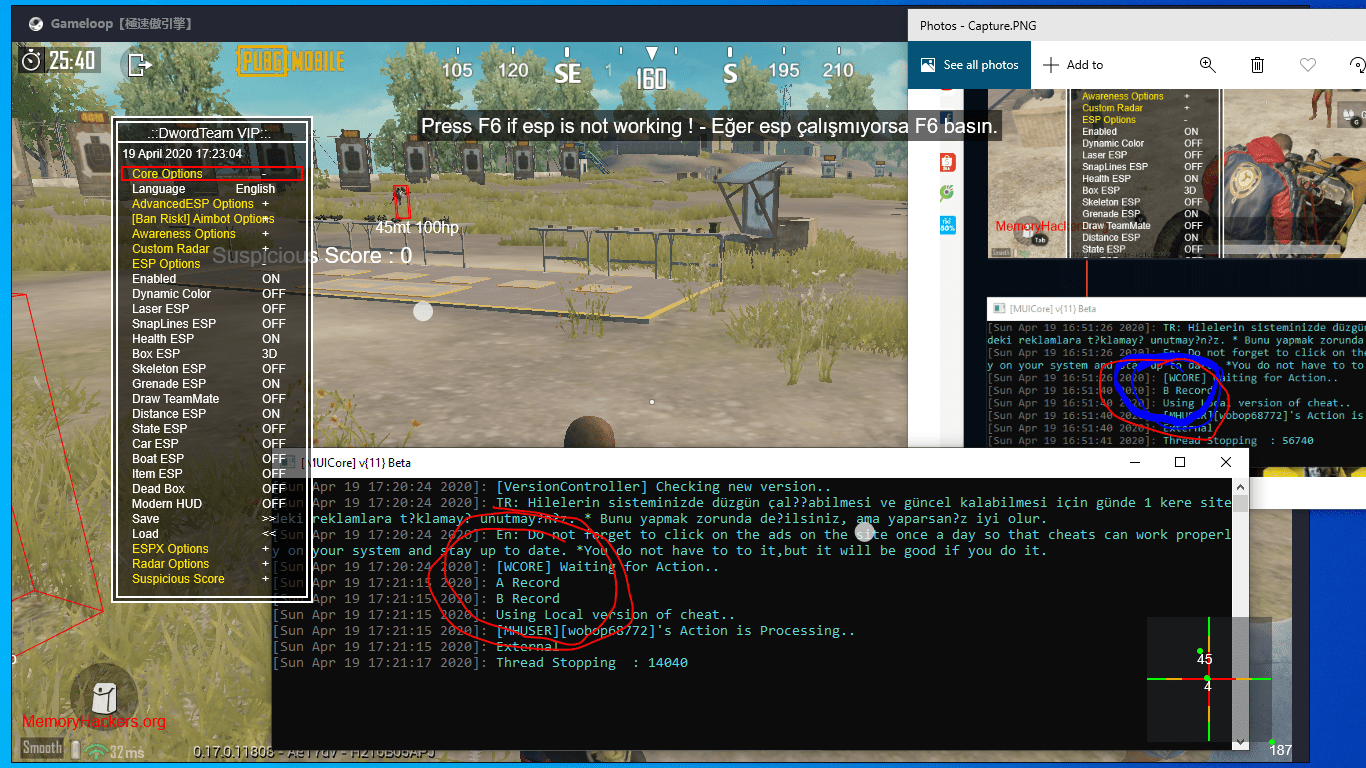Viewport: 1366px width, 768px height.
Task: Maximize the MUICore console window
Action: coord(1180,462)
